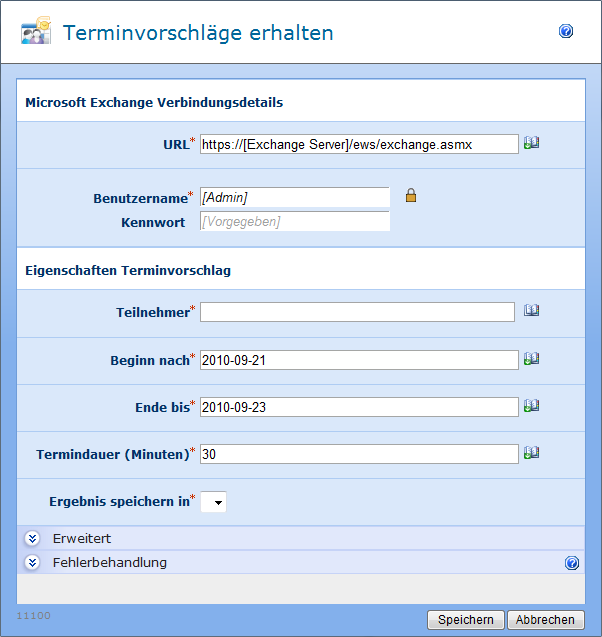Click the Termindauer (Minuten) field showing 30

pyautogui.click(x=358, y=454)
